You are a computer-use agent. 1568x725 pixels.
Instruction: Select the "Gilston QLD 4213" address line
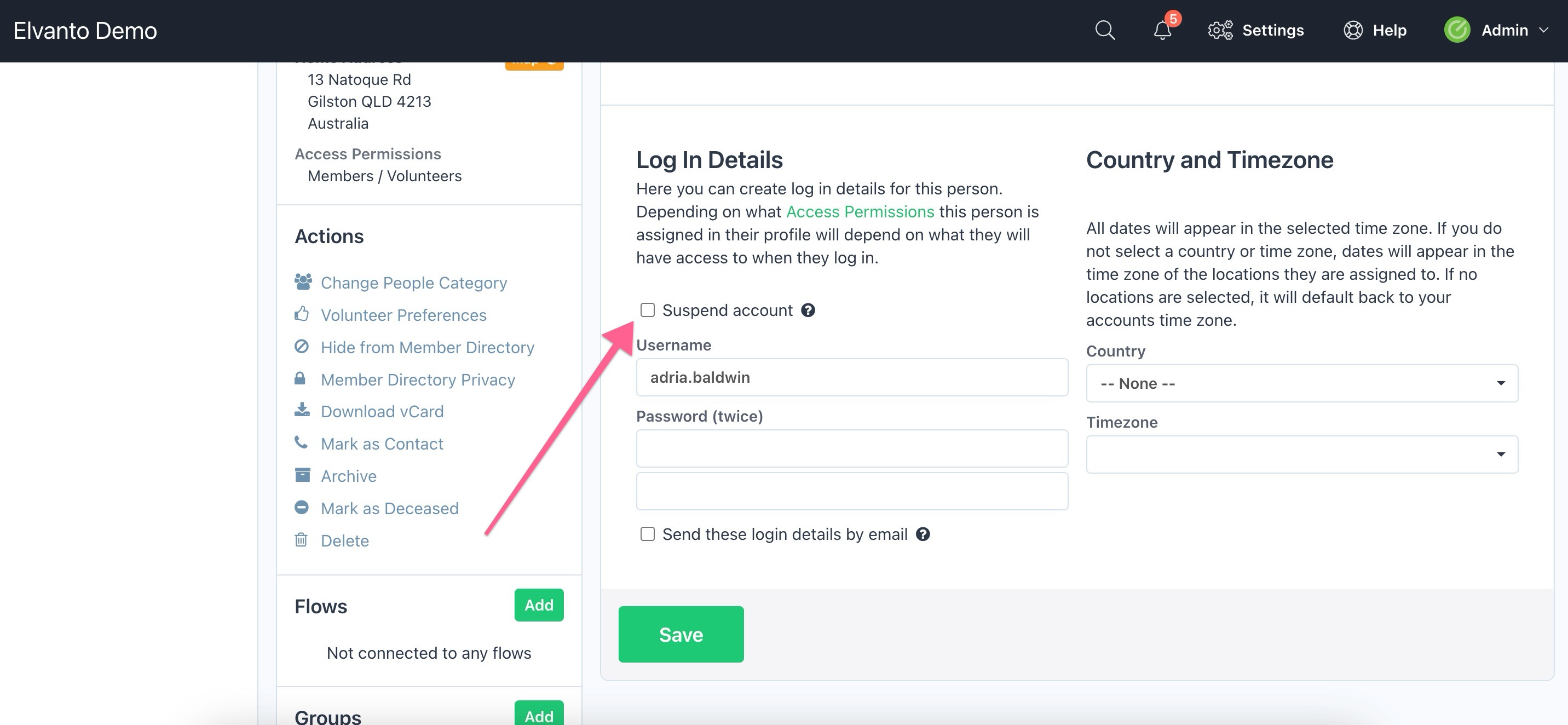[x=369, y=102]
